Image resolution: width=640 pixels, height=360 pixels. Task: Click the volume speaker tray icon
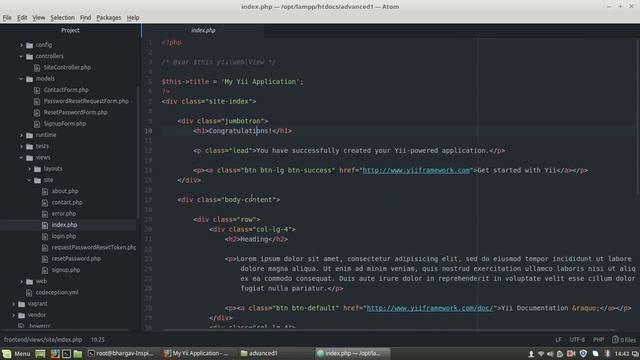click(550, 353)
